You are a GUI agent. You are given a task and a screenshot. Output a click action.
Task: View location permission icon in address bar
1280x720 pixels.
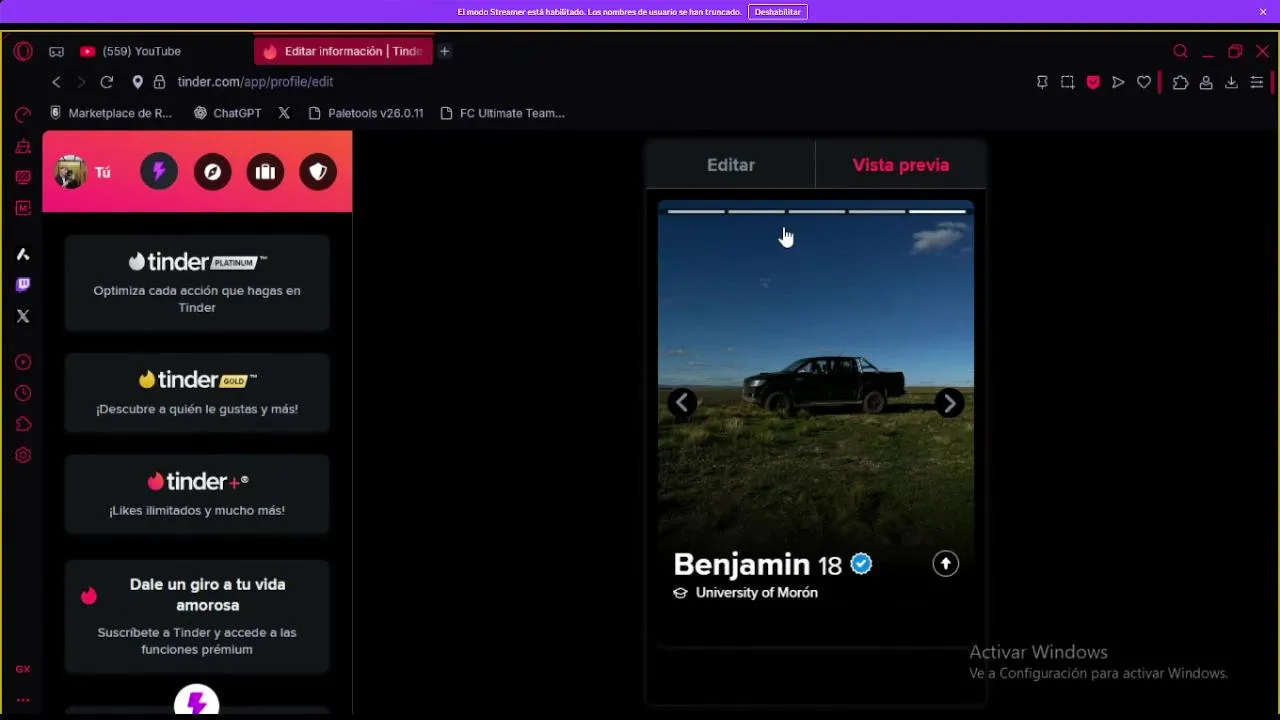pos(137,82)
